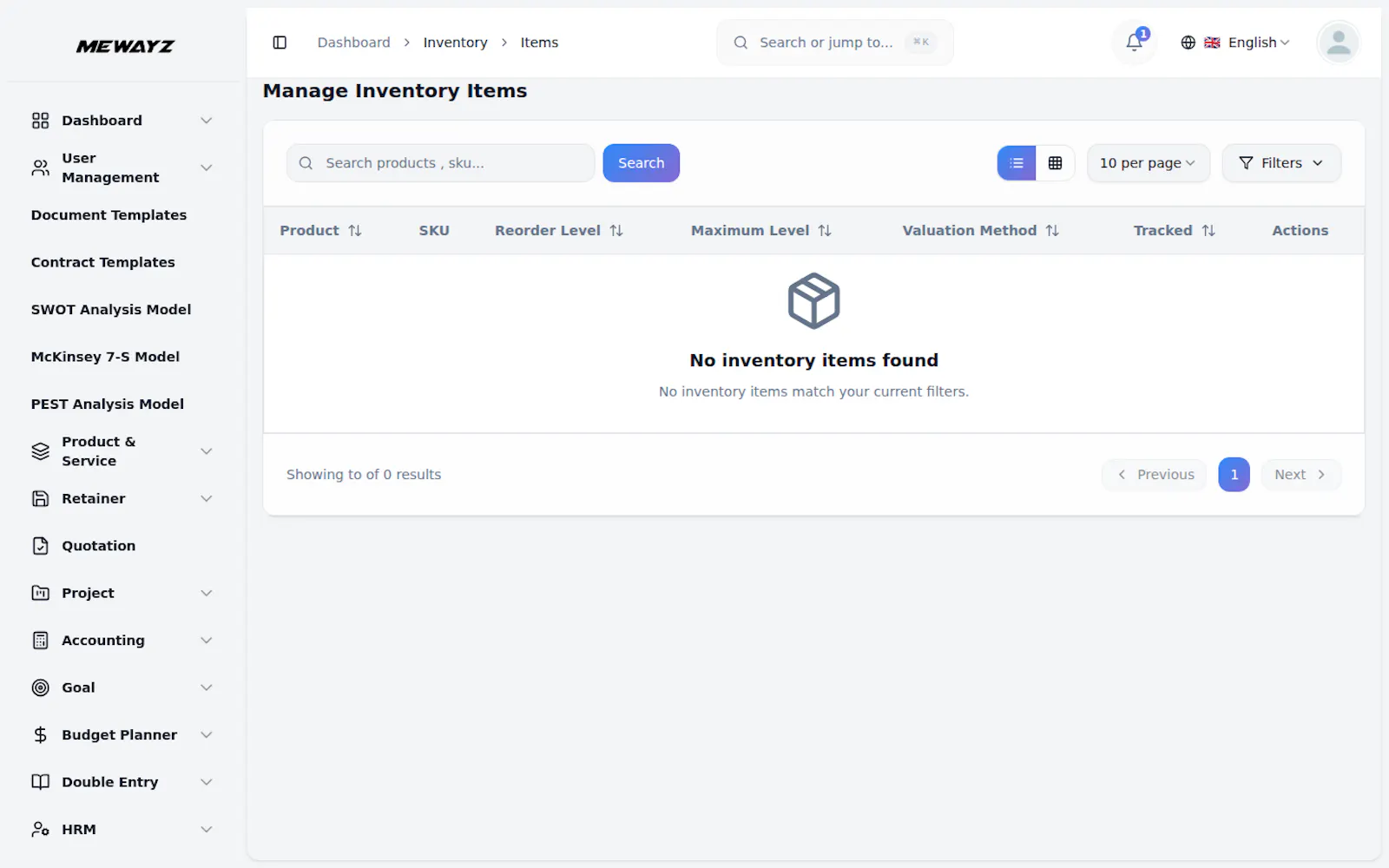Open Contract Templates menu item

pyautogui.click(x=102, y=262)
